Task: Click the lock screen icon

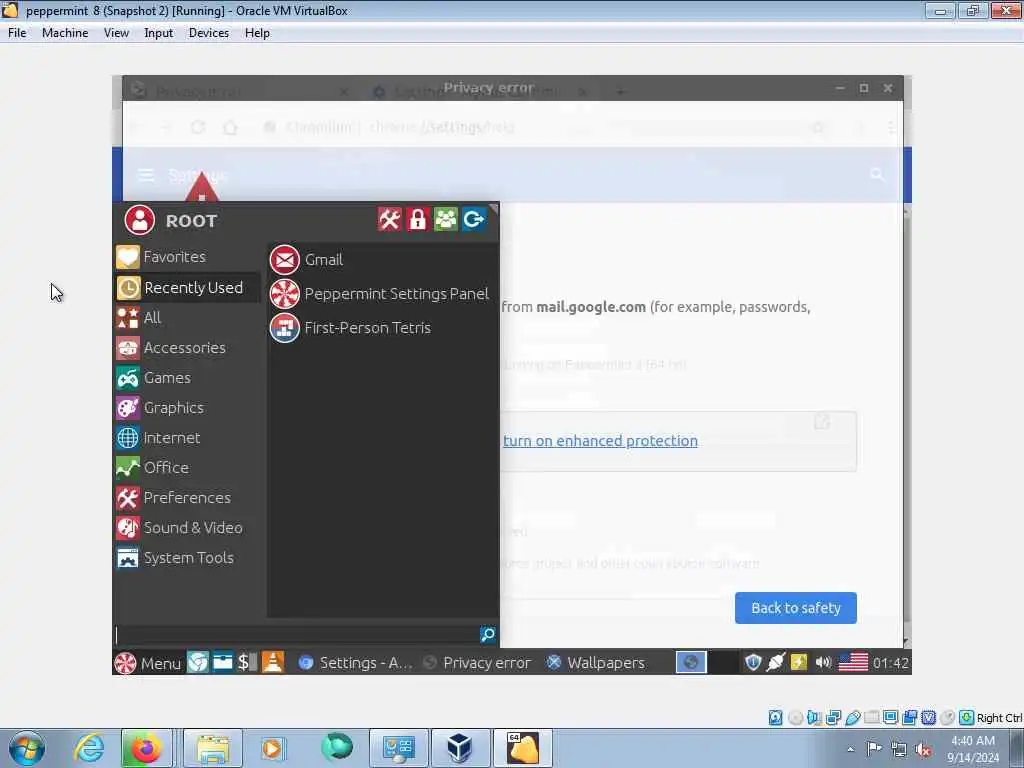Action: coord(417,219)
